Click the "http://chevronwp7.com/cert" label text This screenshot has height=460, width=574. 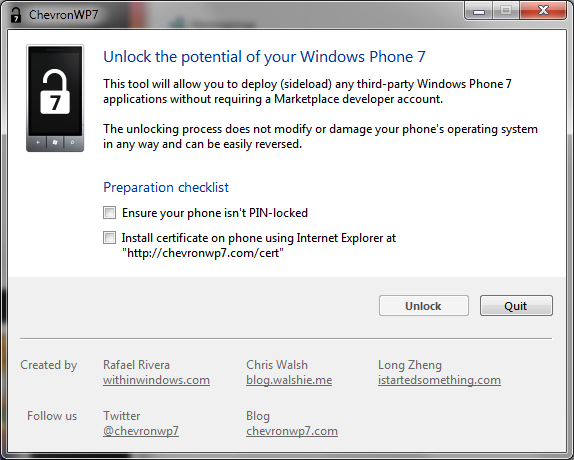[203, 253]
